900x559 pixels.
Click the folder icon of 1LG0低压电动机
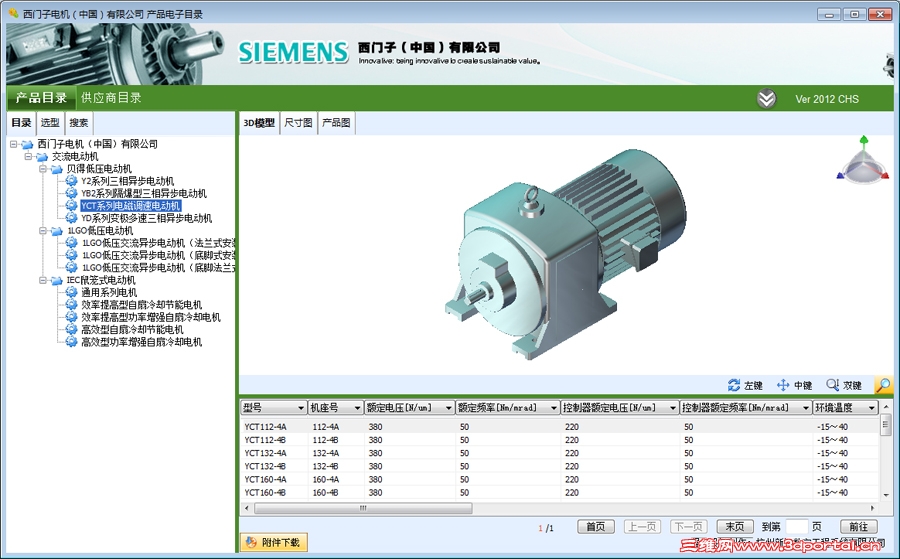tap(56, 231)
